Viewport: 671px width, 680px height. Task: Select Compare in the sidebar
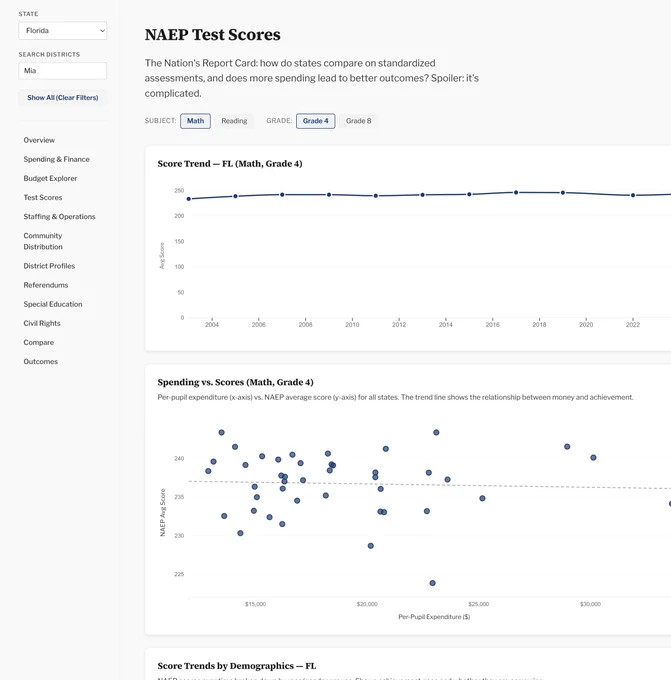pos(39,342)
